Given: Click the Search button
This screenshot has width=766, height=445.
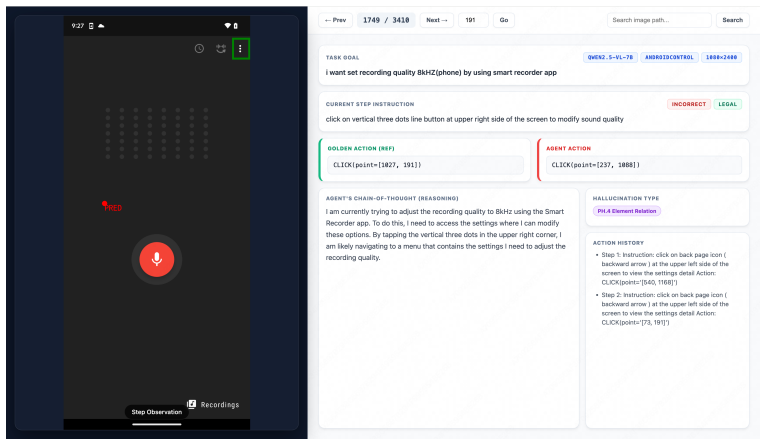Looking at the screenshot, I should [x=732, y=20].
